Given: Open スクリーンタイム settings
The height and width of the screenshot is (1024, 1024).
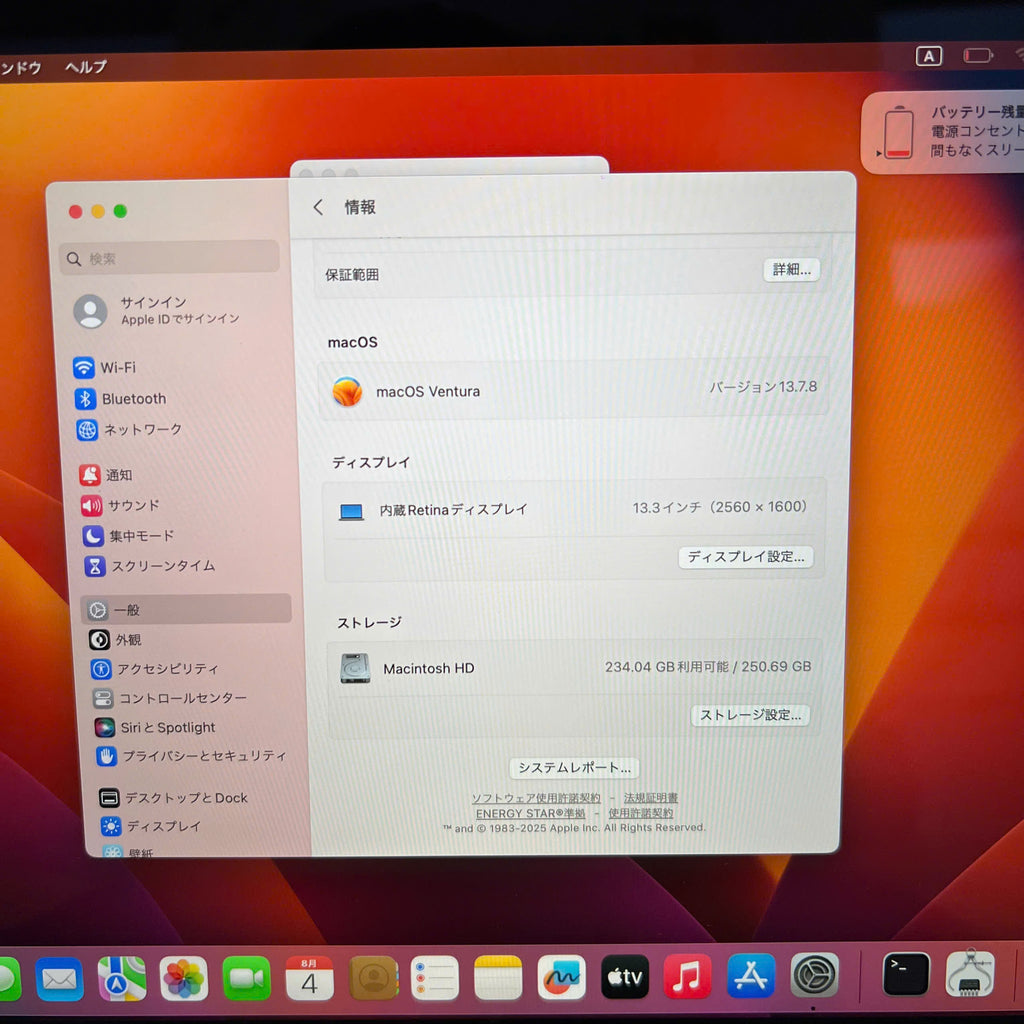Looking at the screenshot, I should (150, 566).
